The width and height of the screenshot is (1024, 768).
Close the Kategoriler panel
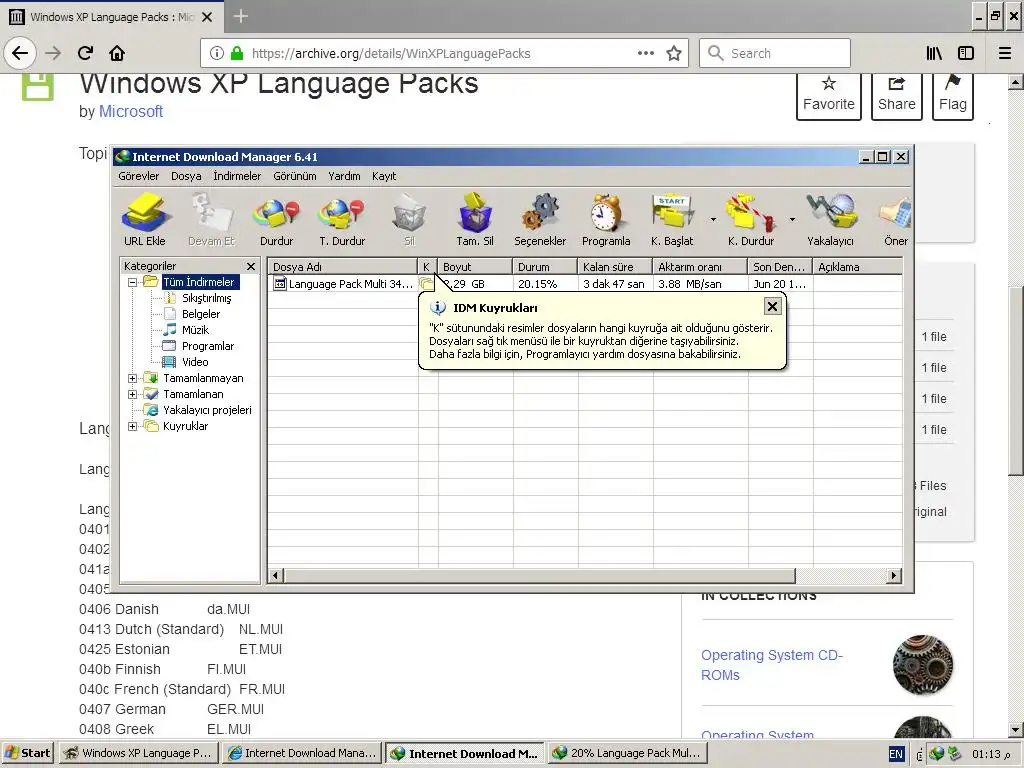251,266
